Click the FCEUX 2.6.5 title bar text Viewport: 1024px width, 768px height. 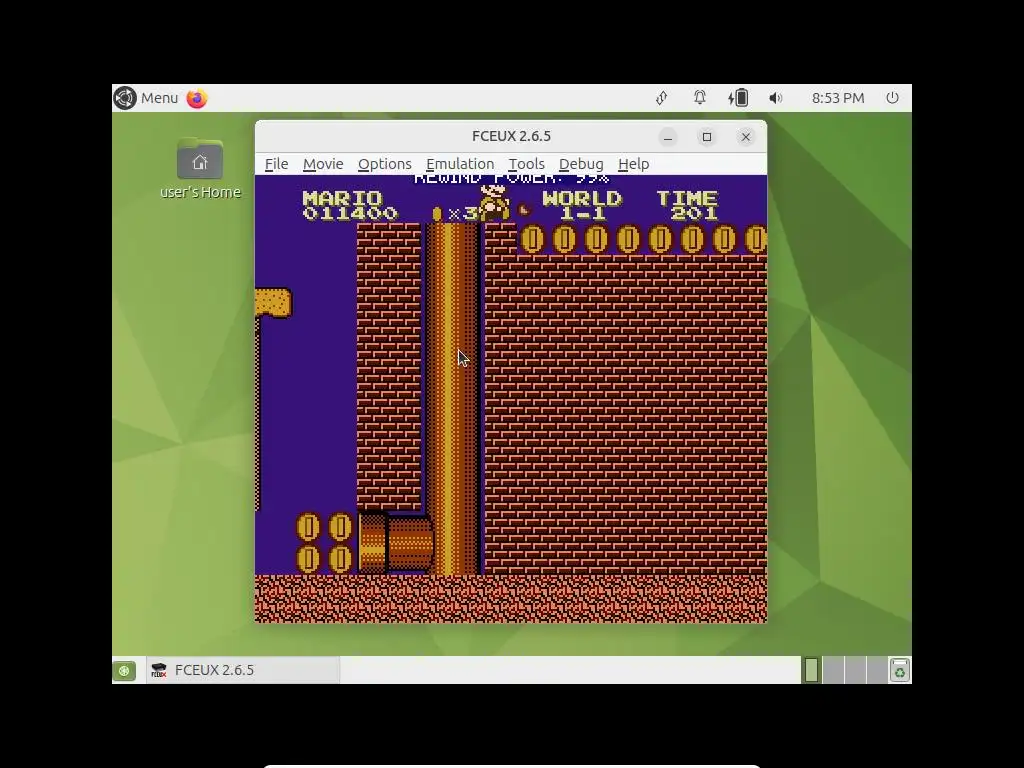click(x=511, y=136)
